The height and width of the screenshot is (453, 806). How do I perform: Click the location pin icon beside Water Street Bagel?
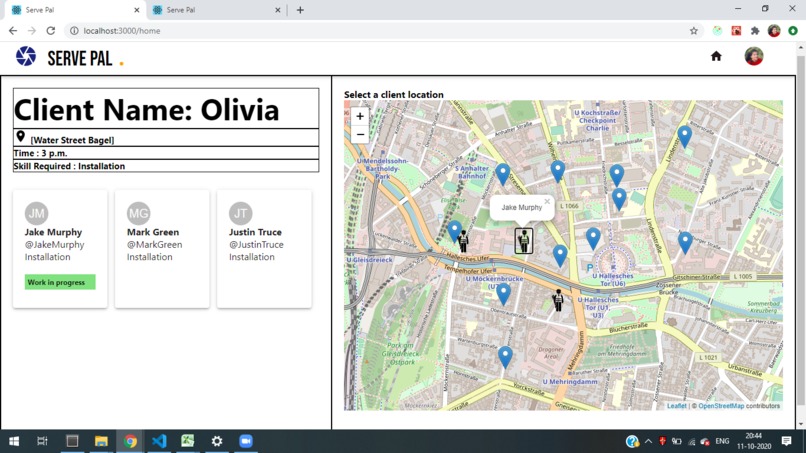tap(21, 137)
